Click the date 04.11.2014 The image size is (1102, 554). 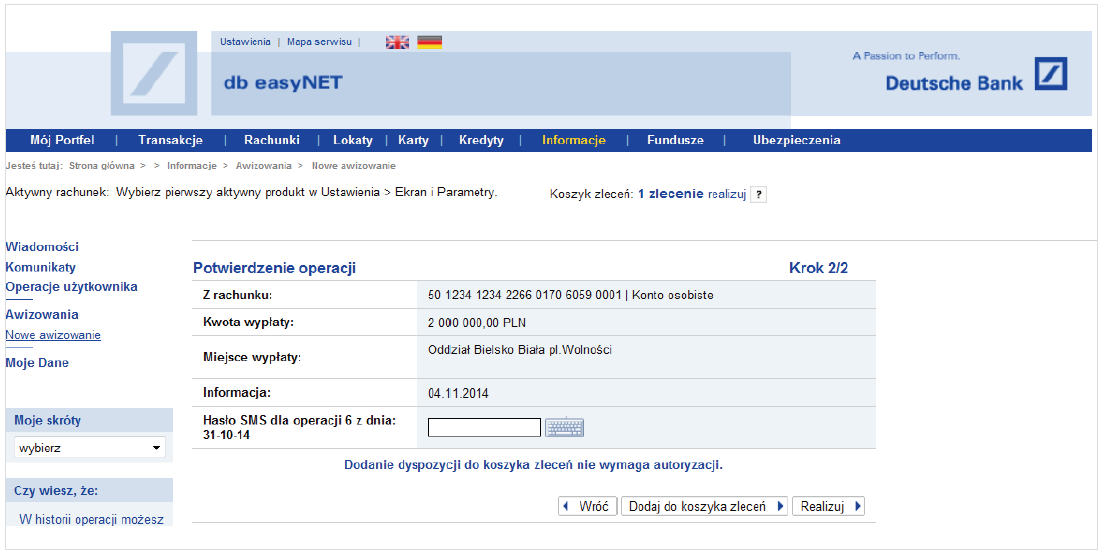point(458,394)
